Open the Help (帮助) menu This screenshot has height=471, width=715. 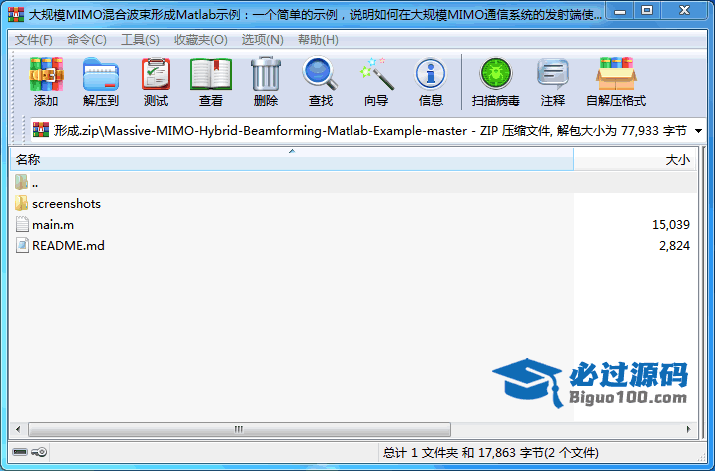pos(318,40)
